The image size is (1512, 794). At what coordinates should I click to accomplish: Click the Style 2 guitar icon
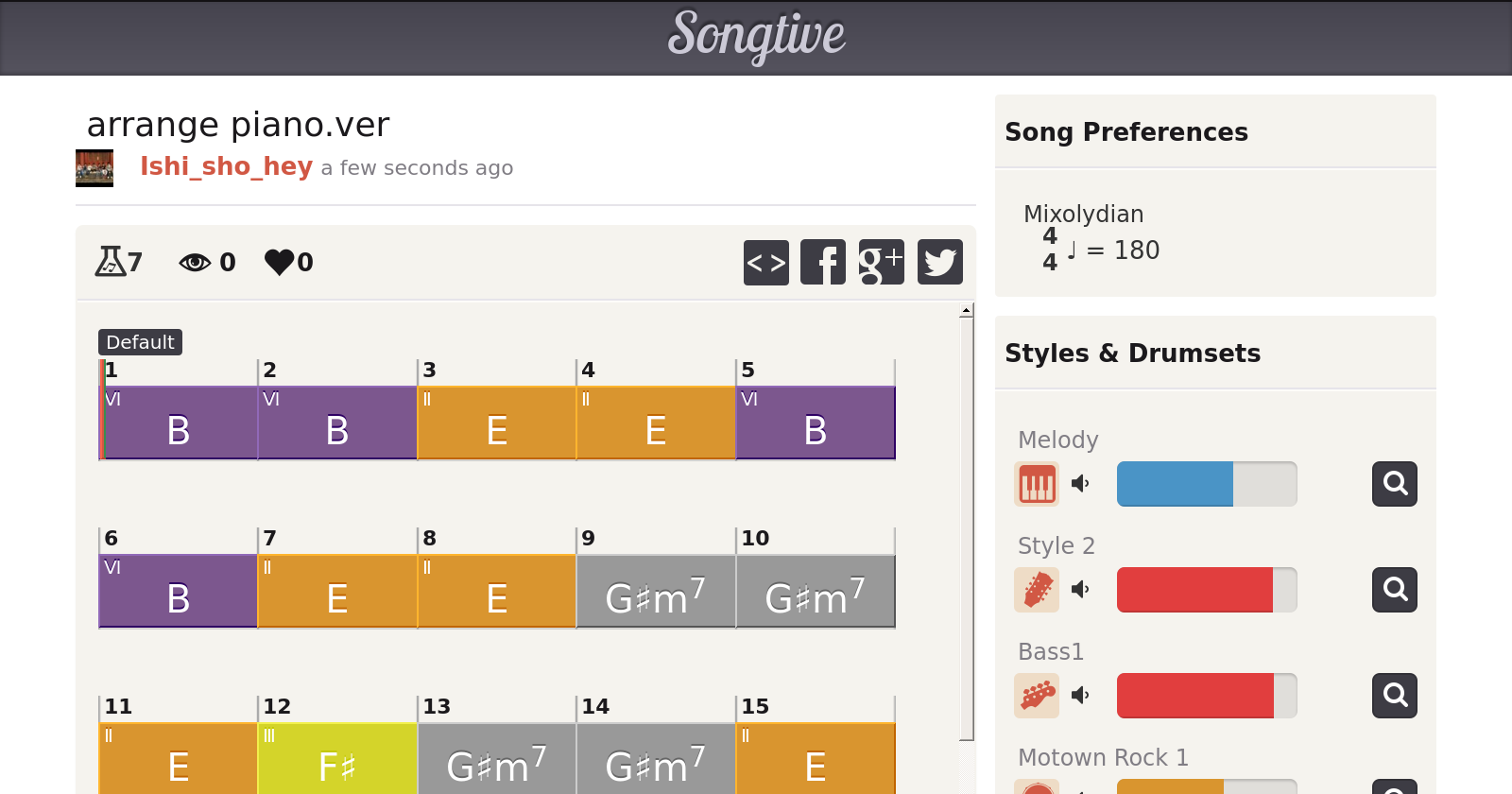click(x=1037, y=590)
